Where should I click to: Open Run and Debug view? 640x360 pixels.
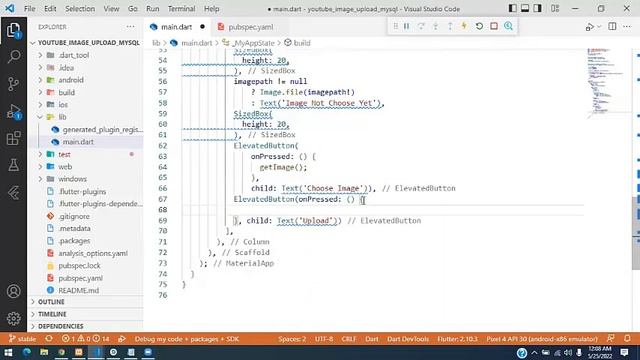click(x=13, y=111)
